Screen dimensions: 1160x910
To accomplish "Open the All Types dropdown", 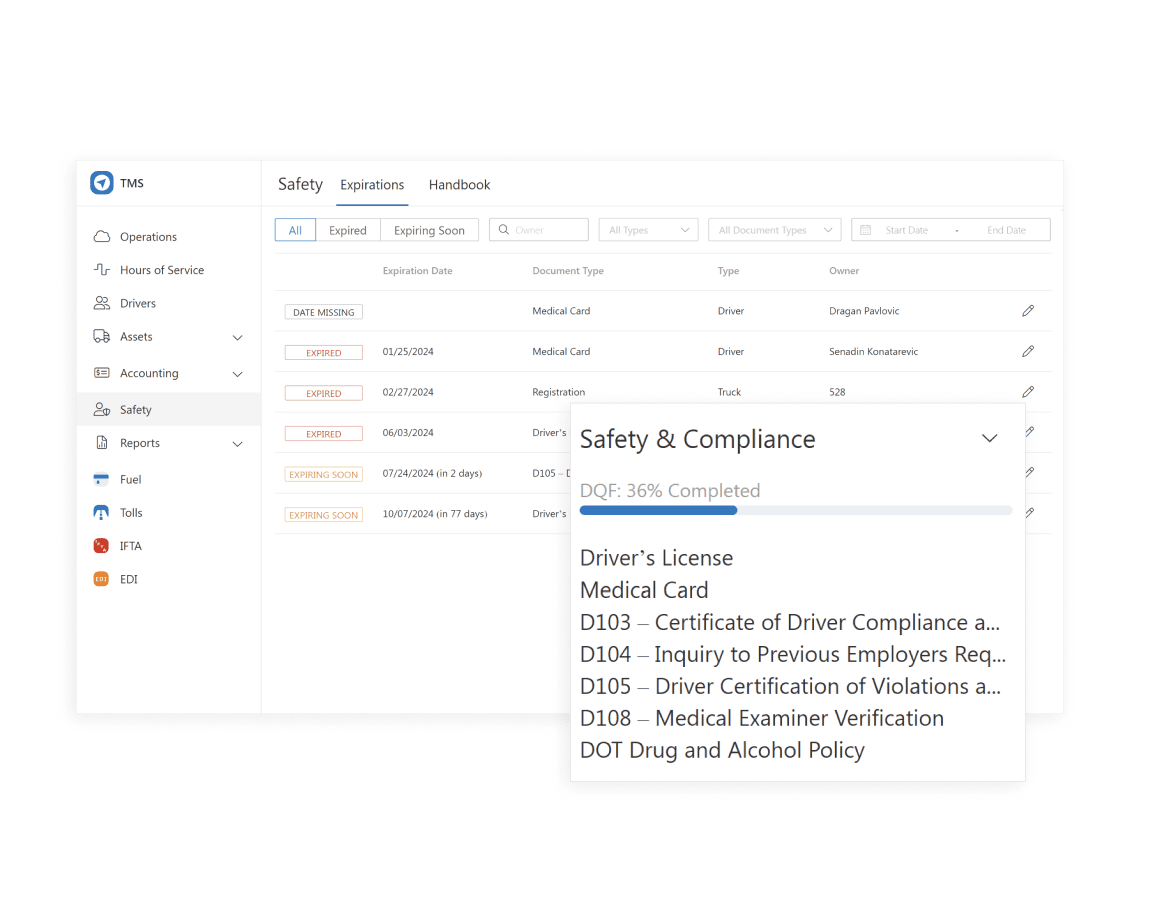I will pos(648,230).
